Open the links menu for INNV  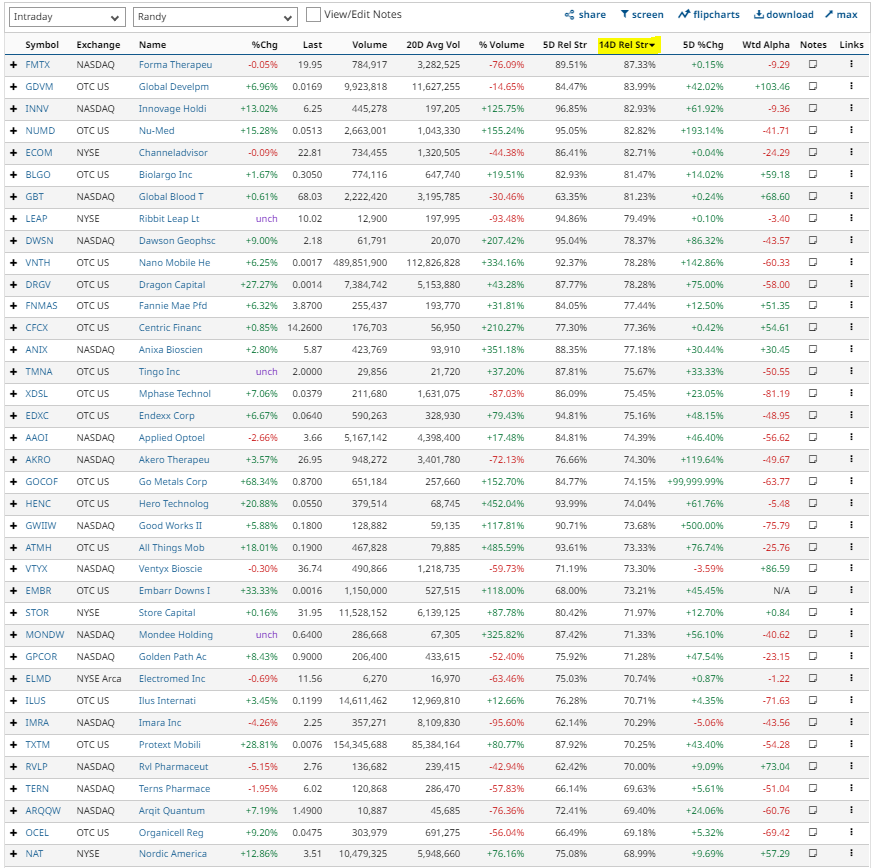pyautogui.click(x=851, y=108)
